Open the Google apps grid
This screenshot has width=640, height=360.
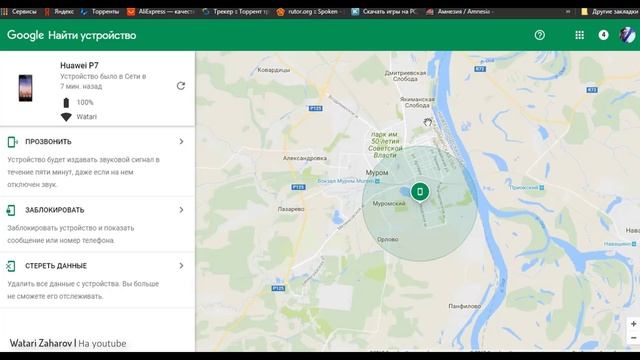tap(580, 35)
